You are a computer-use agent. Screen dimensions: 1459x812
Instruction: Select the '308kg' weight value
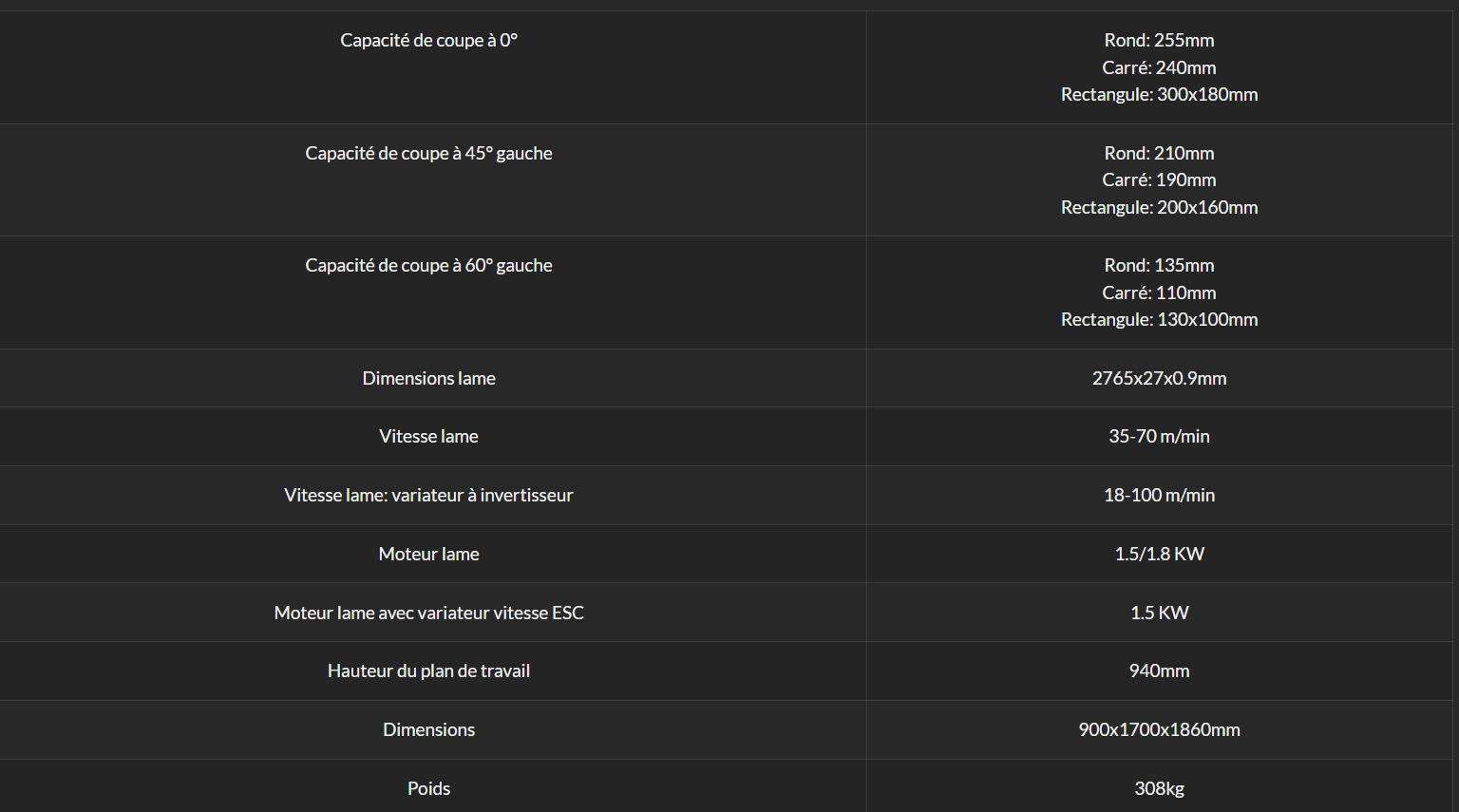tap(1159, 789)
